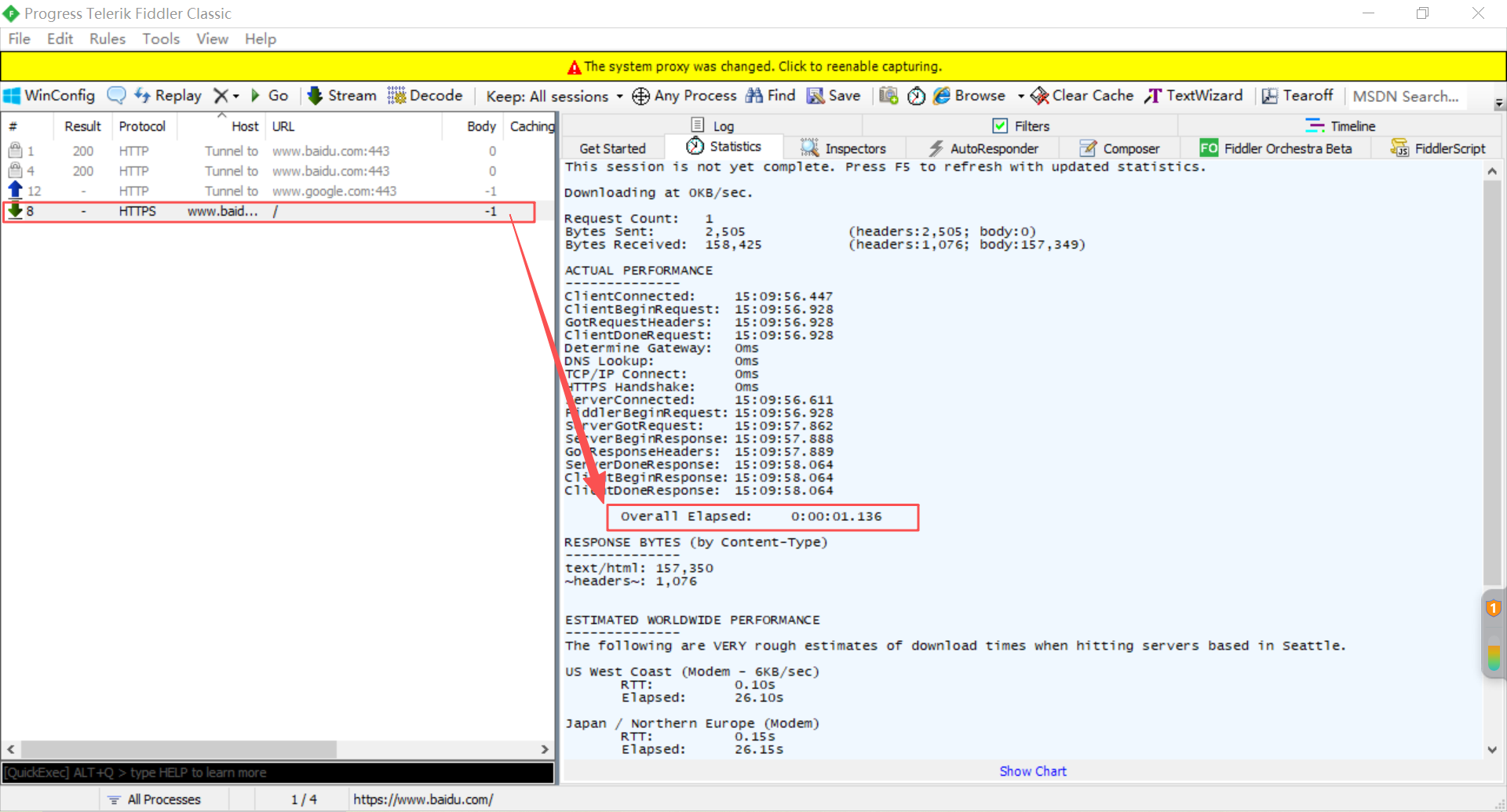
Task: Open the Tools menu
Action: click(161, 38)
